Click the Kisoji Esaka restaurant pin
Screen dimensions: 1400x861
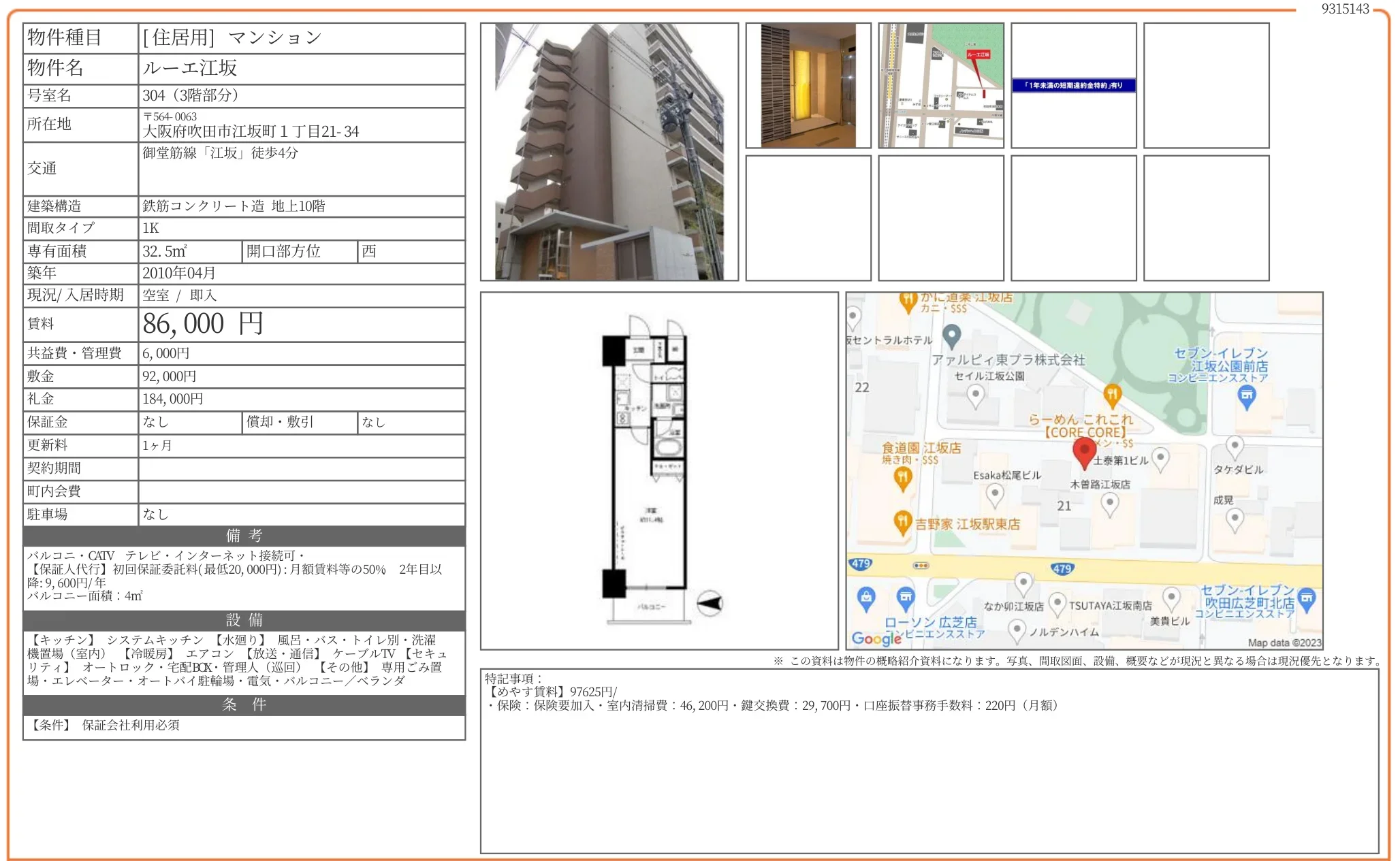(1109, 504)
